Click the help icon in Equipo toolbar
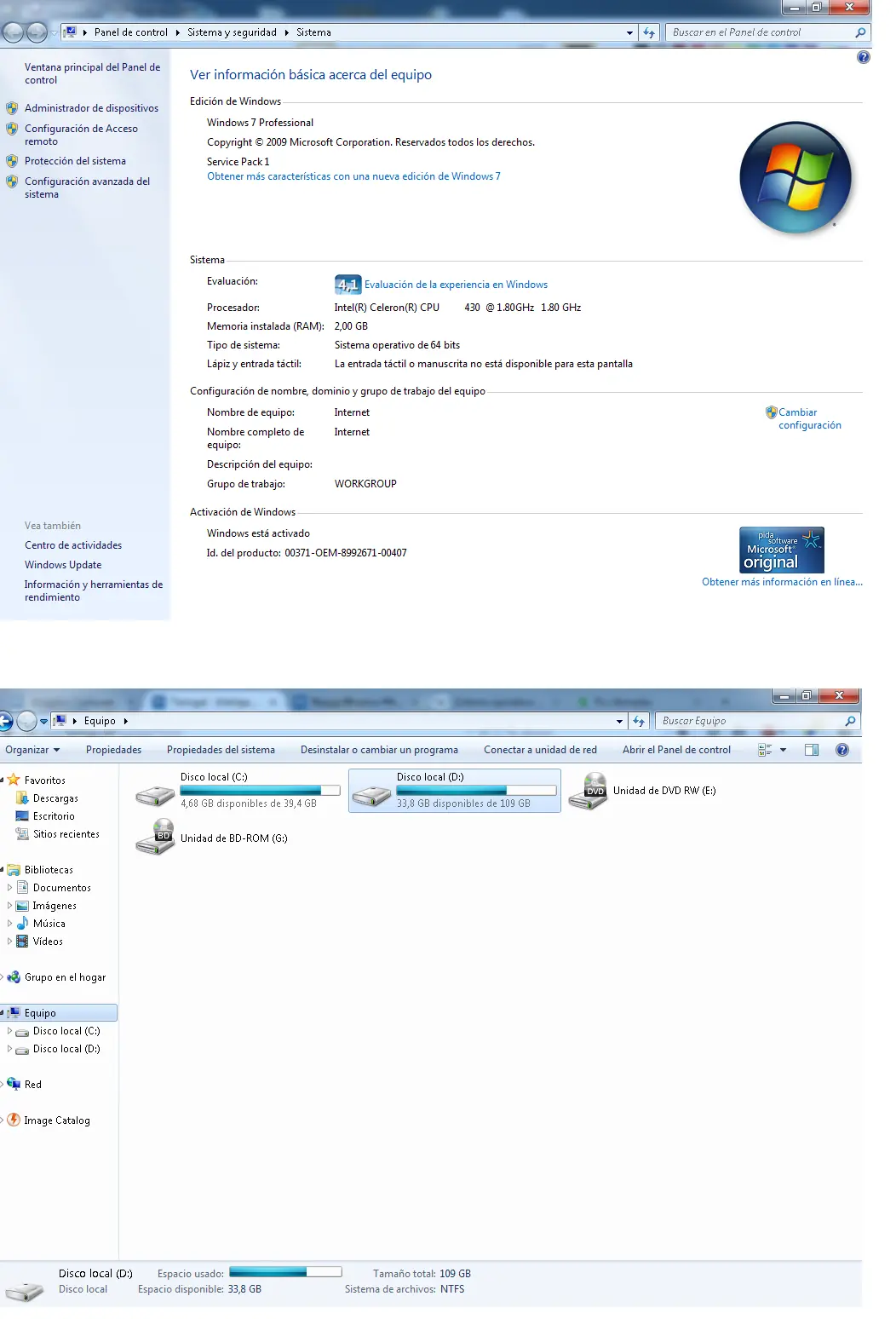The image size is (896, 1319). pyautogui.click(x=842, y=750)
